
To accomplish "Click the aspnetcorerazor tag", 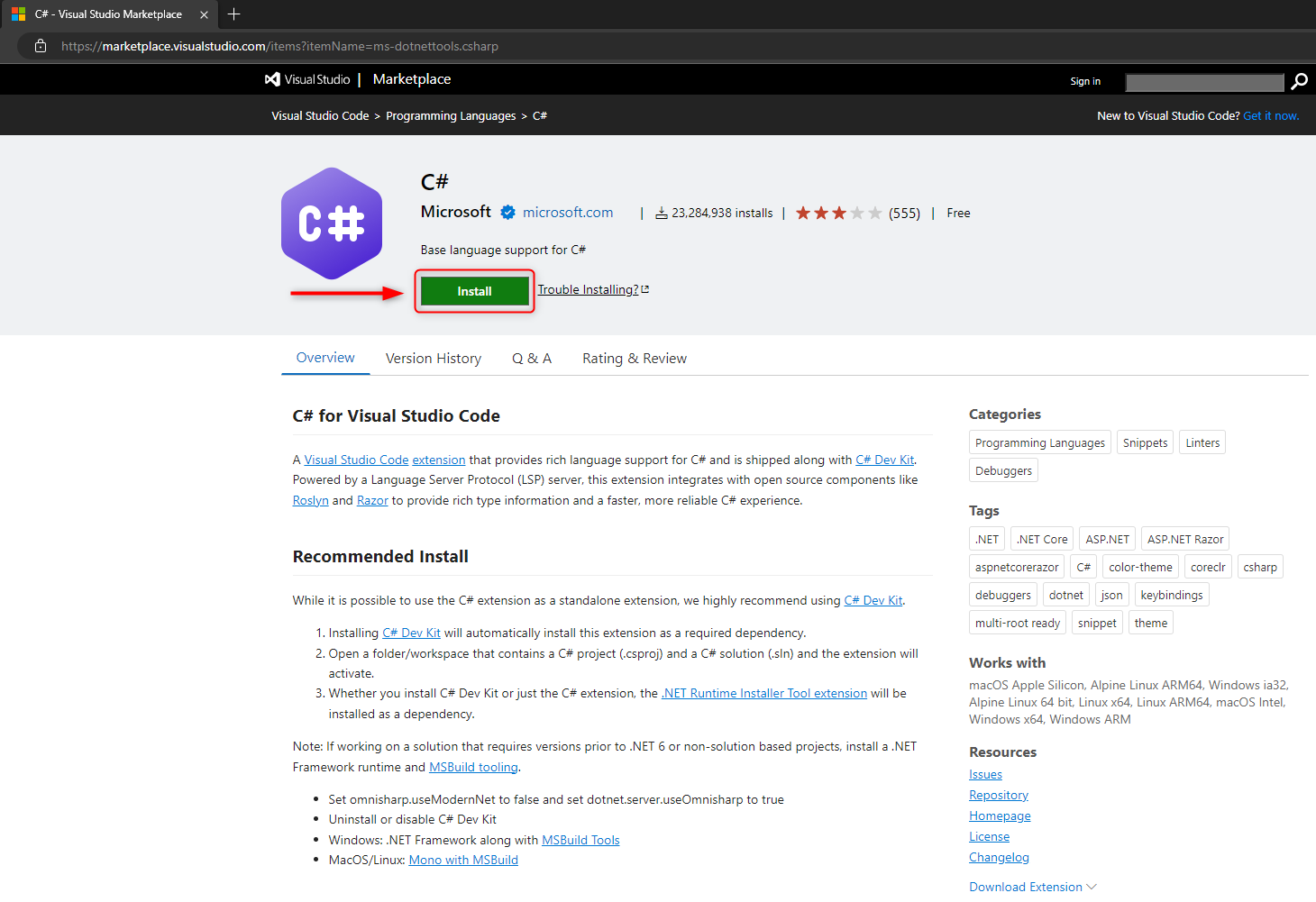I will point(1017,567).
